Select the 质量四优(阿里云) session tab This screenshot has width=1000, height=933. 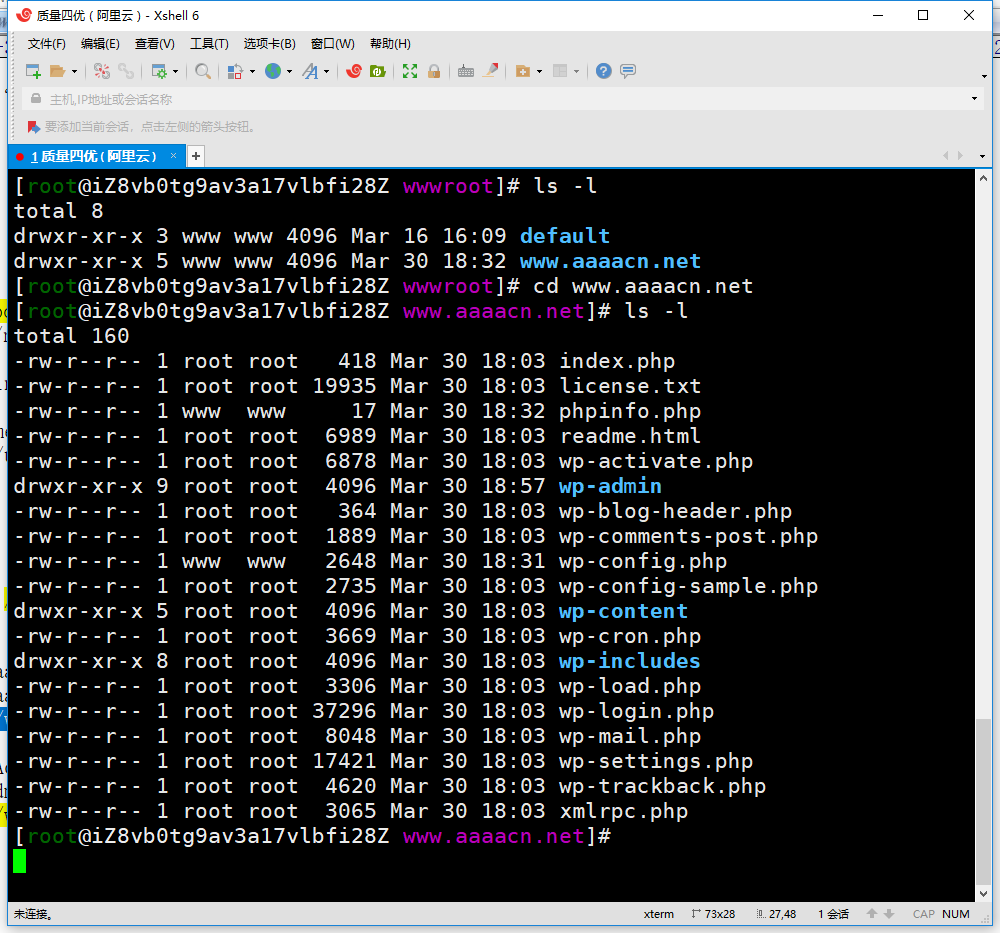pyautogui.click(x=93, y=156)
